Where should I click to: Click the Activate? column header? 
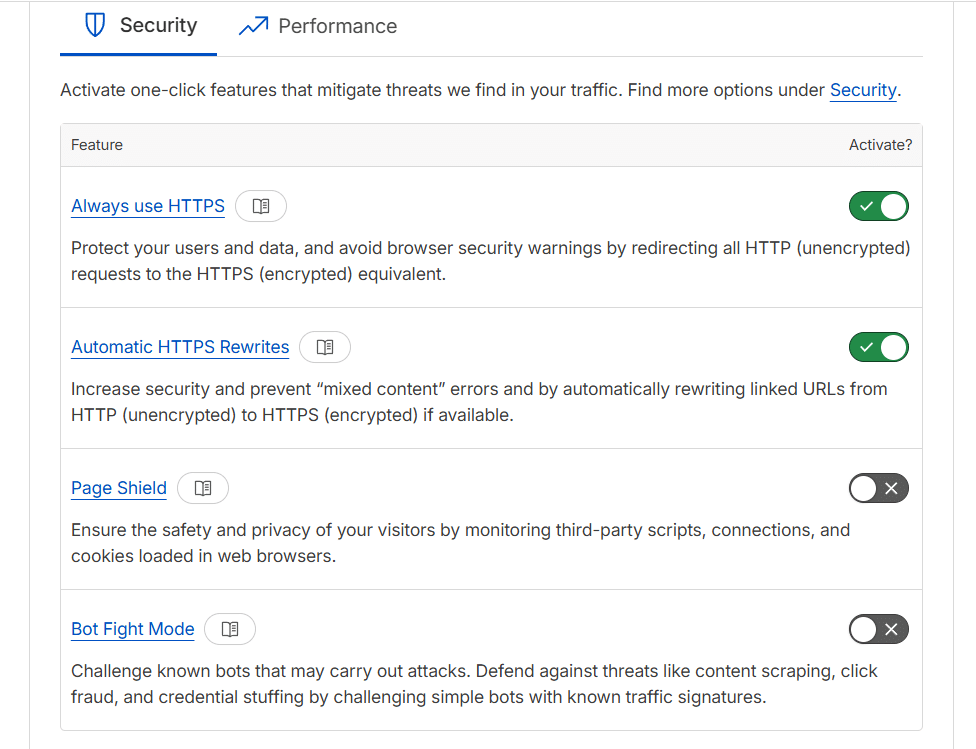[x=880, y=144]
